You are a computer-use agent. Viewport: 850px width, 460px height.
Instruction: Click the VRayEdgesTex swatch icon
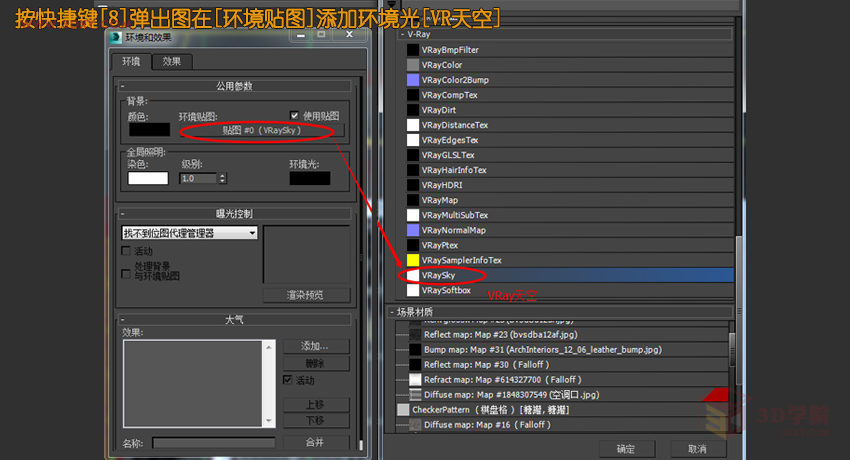coord(413,140)
